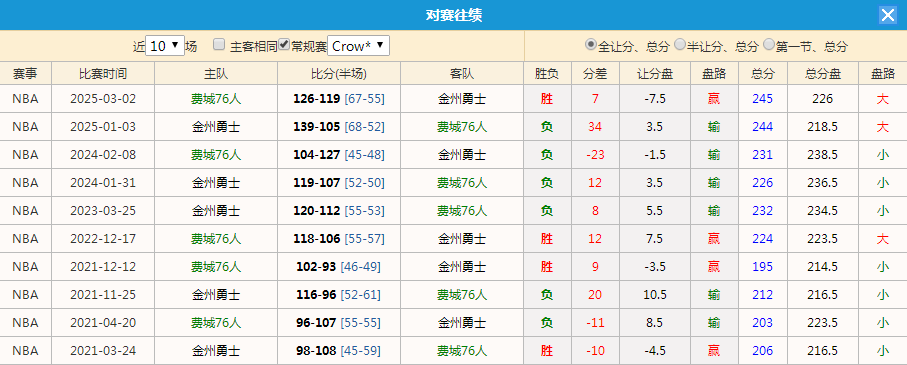Click point difference value 34
The image size is (907, 365).
(595, 127)
